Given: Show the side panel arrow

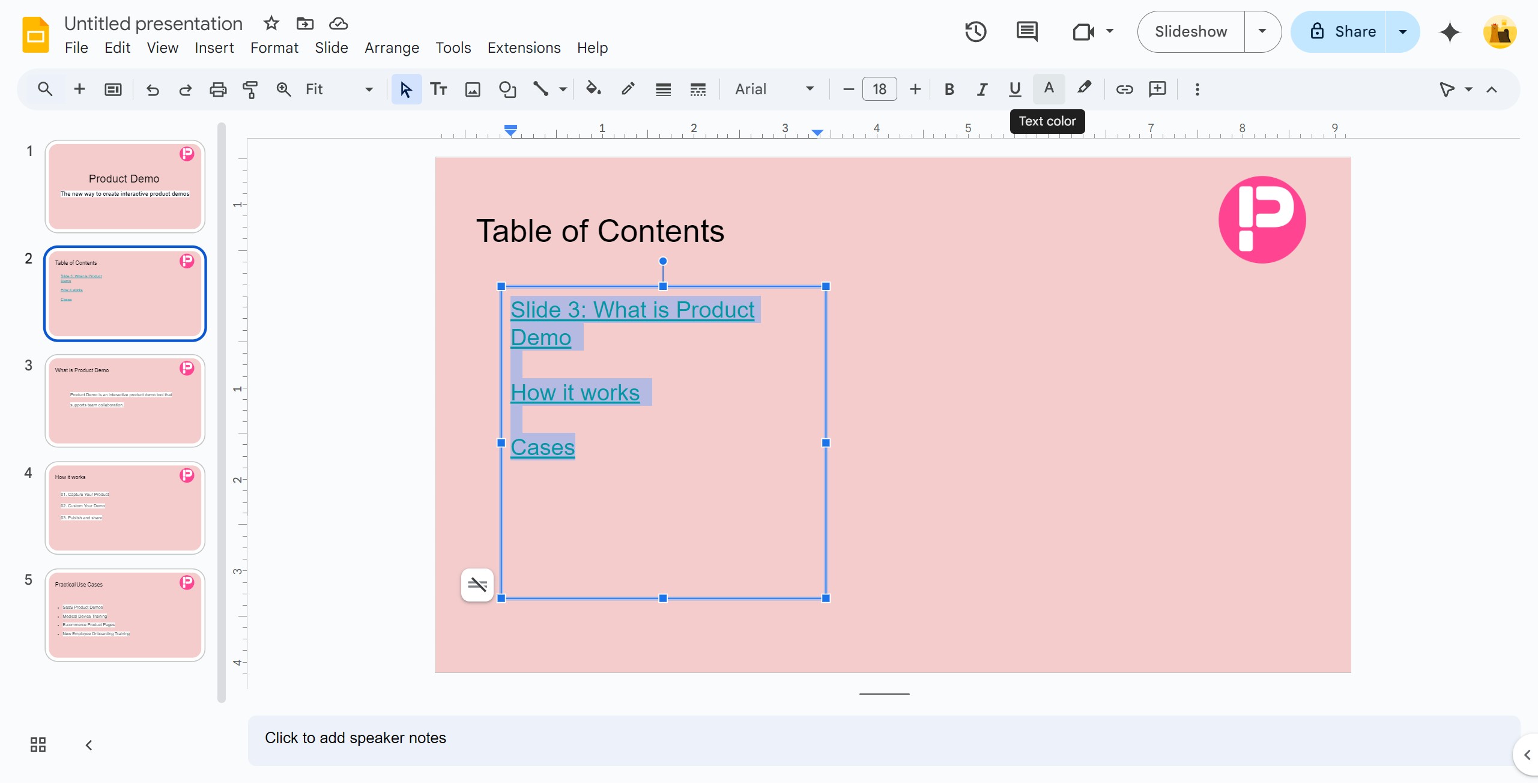Looking at the screenshot, I should pos(1527,755).
